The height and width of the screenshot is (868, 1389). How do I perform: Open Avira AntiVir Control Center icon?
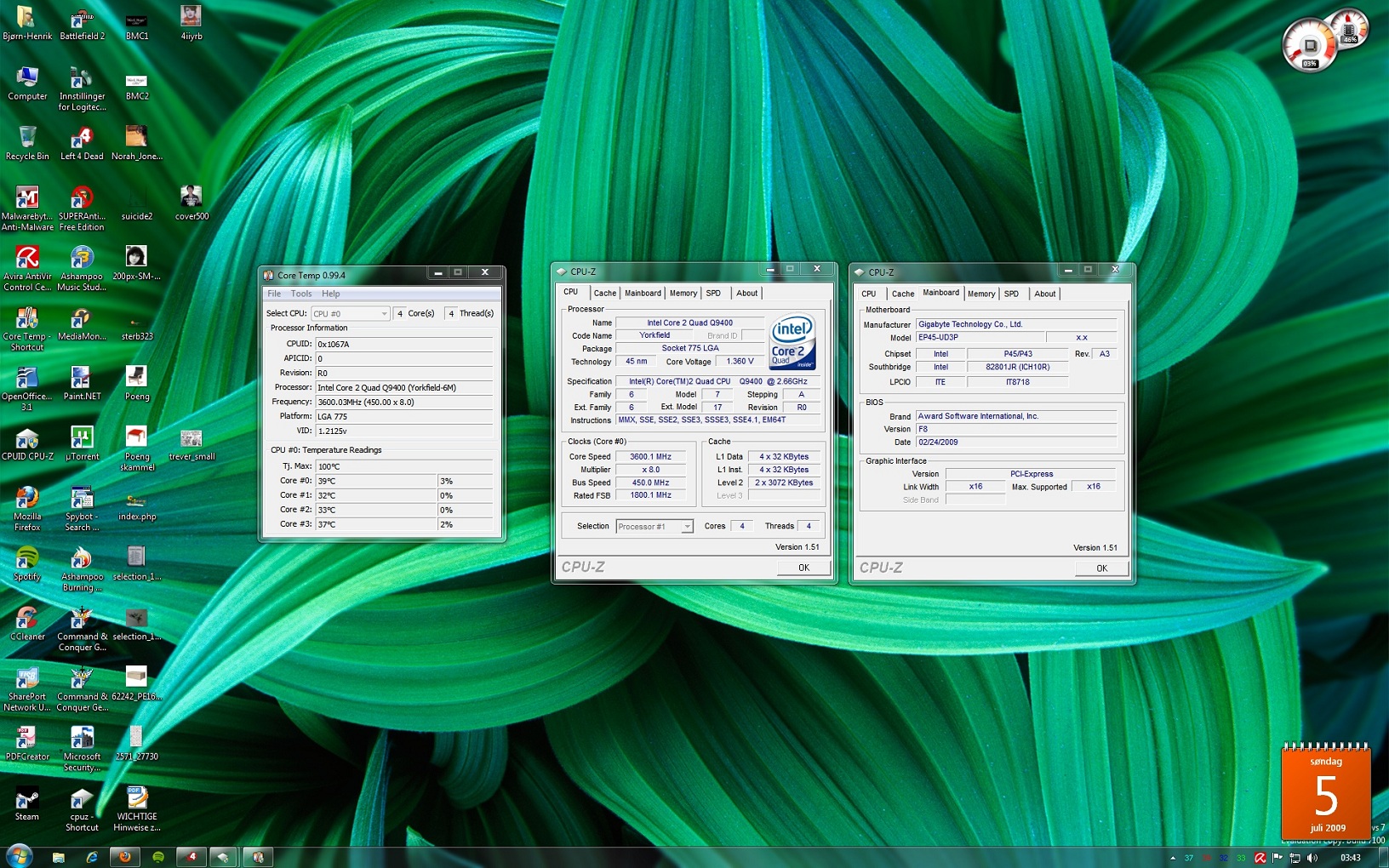point(27,269)
